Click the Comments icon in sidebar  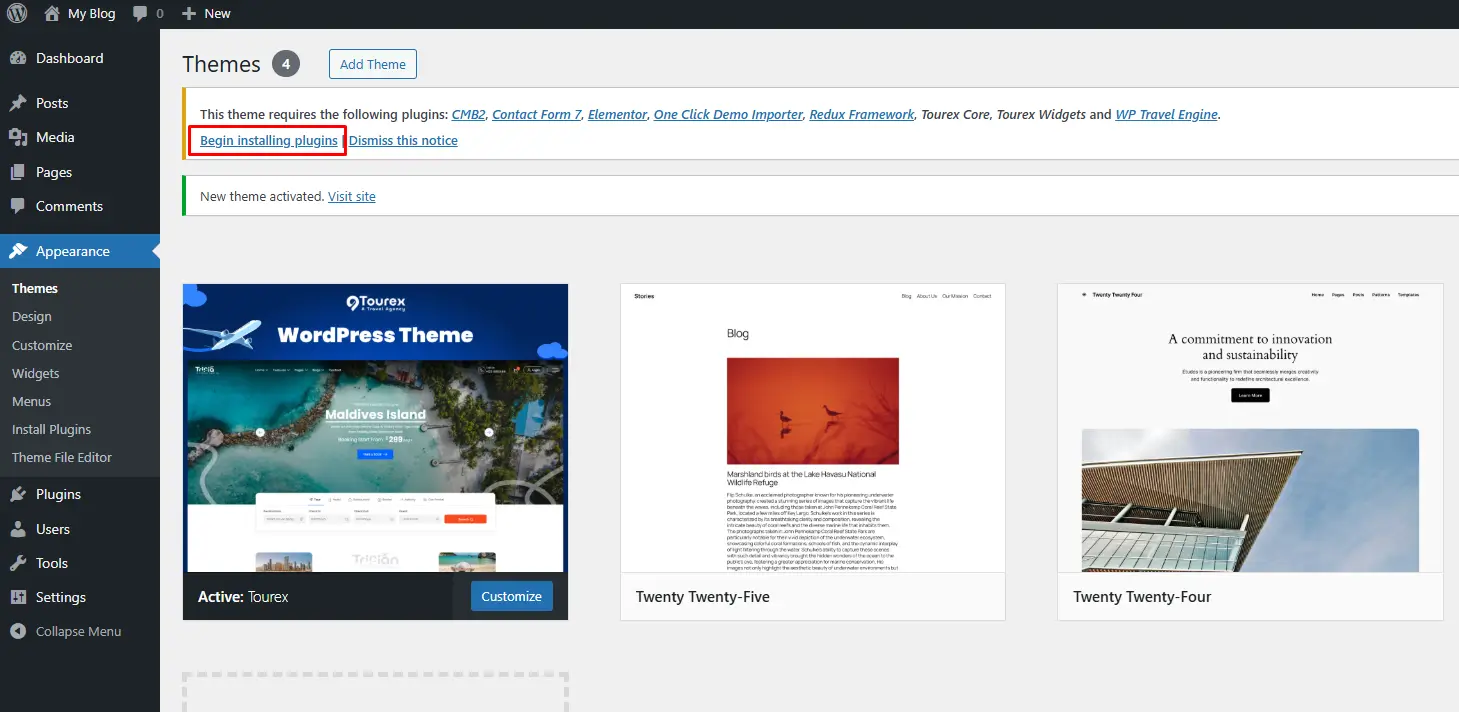pyautogui.click(x=18, y=206)
